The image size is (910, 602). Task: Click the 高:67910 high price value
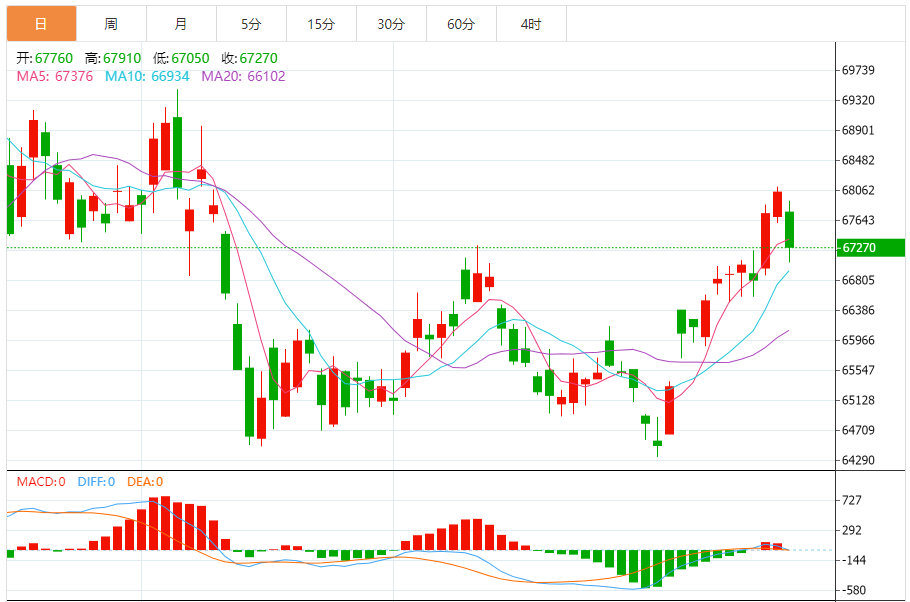(113, 58)
